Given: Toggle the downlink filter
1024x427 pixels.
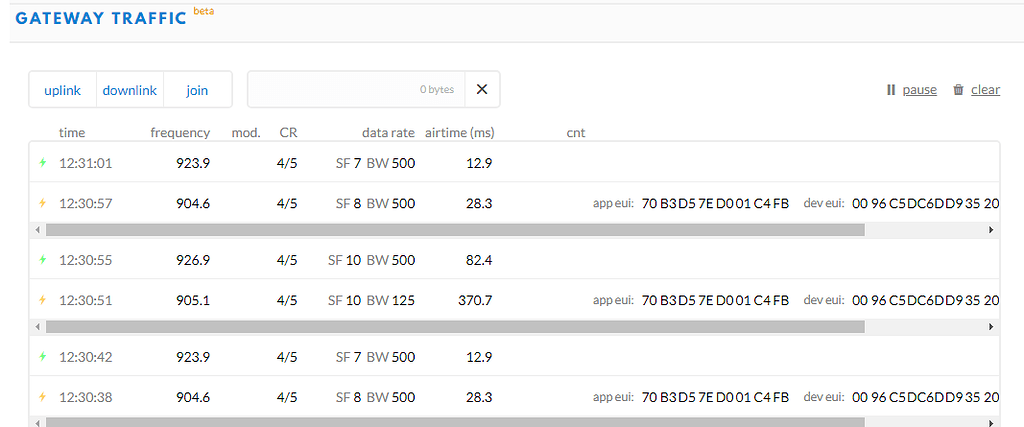Looking at the screenshot, I should 130,90.
